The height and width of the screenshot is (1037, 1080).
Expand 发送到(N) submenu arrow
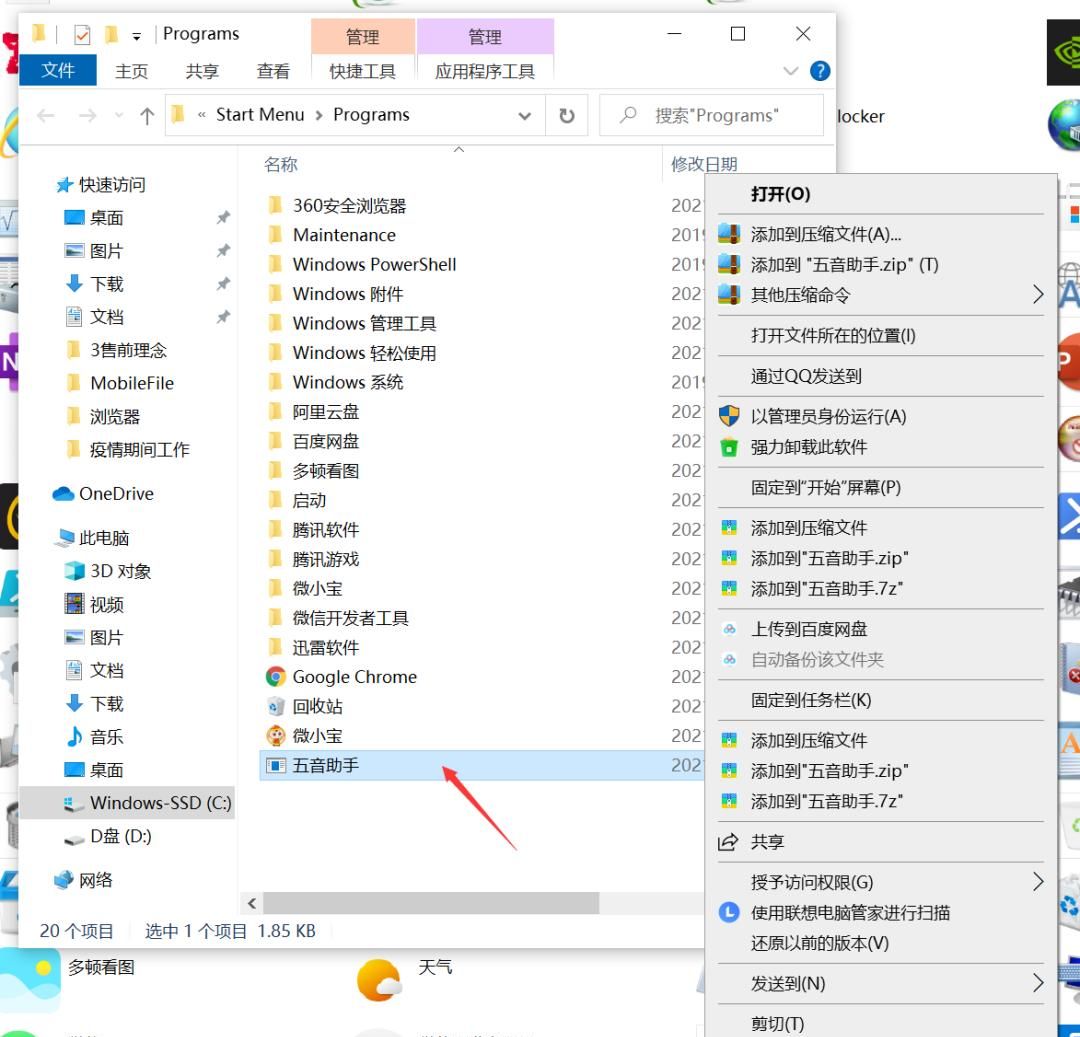click(1038, 983)
